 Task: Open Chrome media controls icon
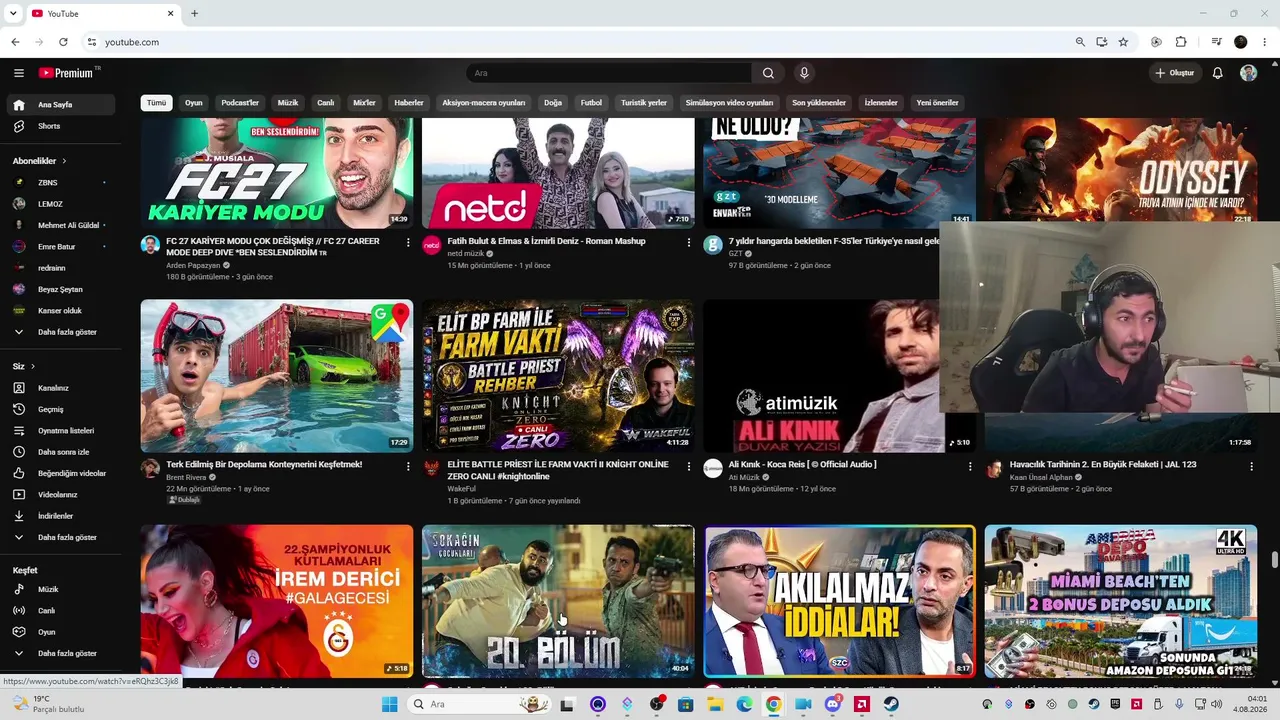1217,42
